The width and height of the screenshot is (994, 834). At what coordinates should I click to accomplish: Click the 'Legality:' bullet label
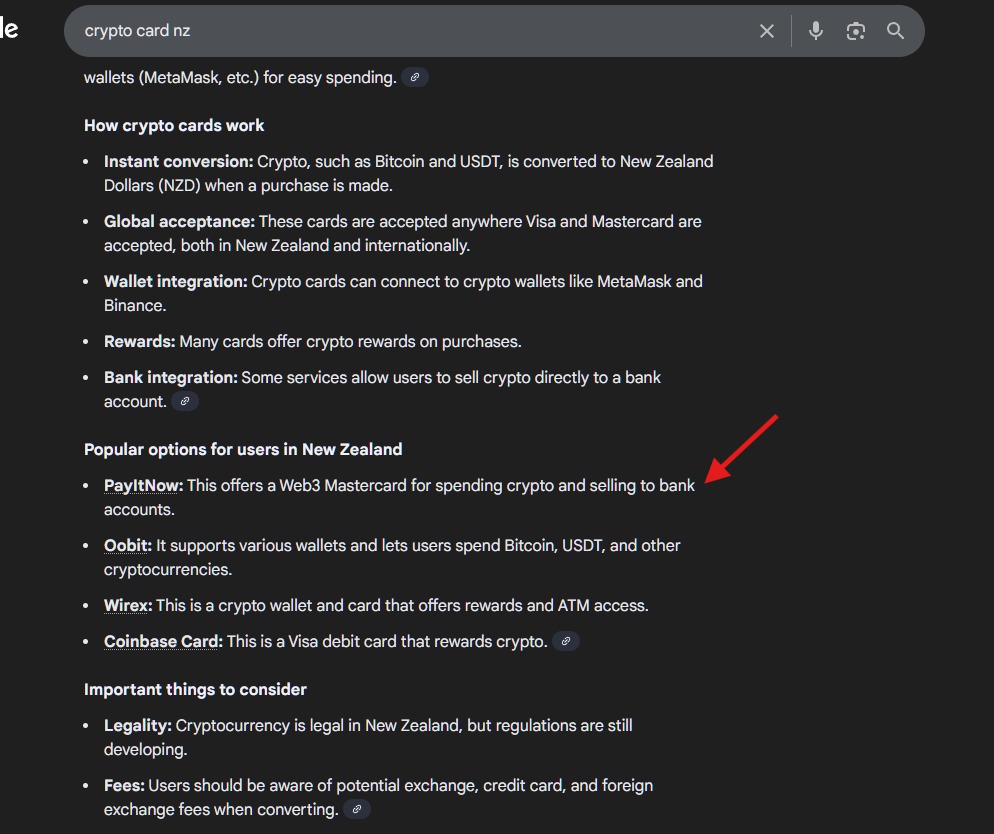coord(138,726)
